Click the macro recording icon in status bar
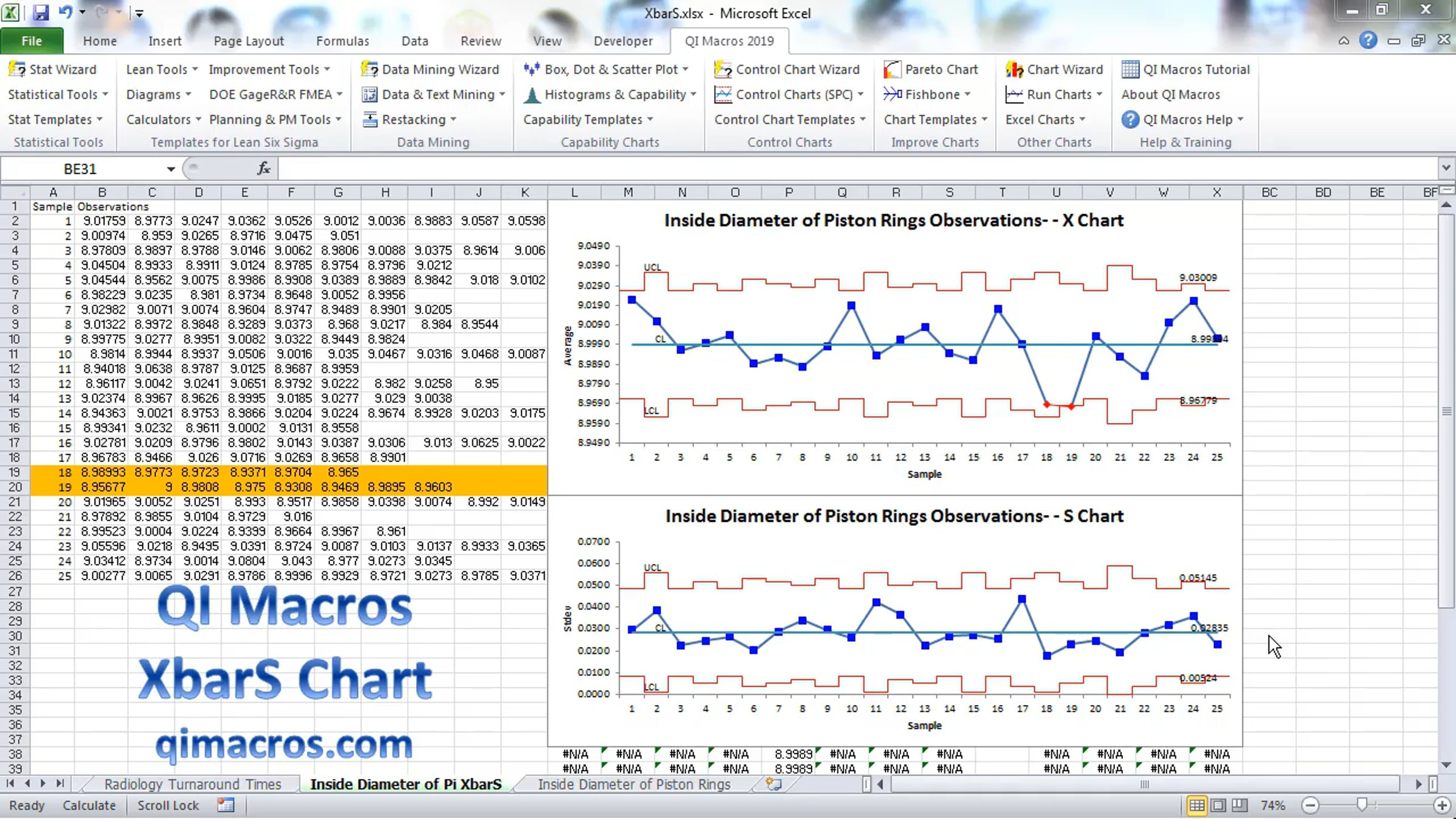 (226, 805)
